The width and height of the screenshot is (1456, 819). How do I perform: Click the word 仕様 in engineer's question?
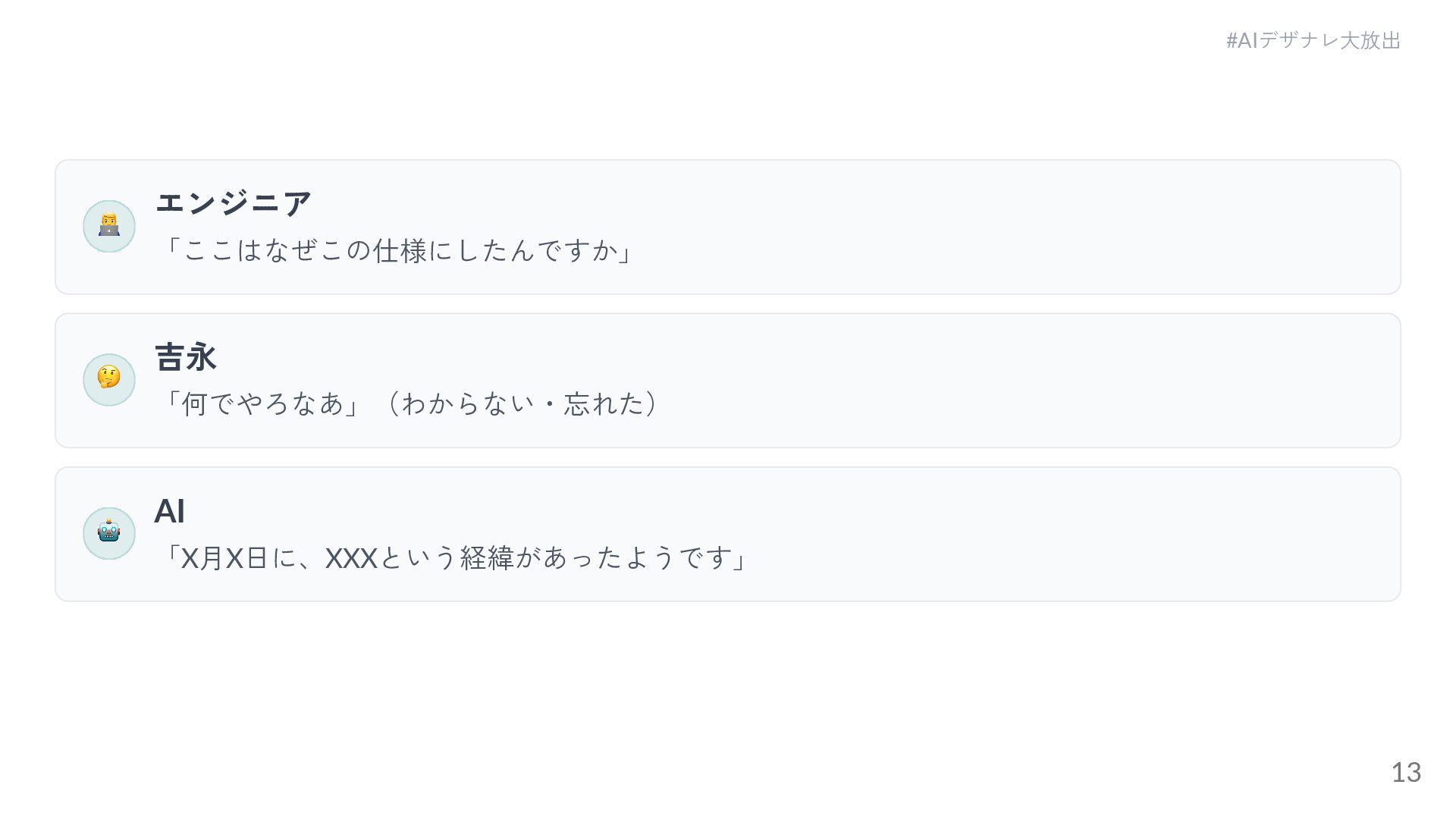click(401, 250)
